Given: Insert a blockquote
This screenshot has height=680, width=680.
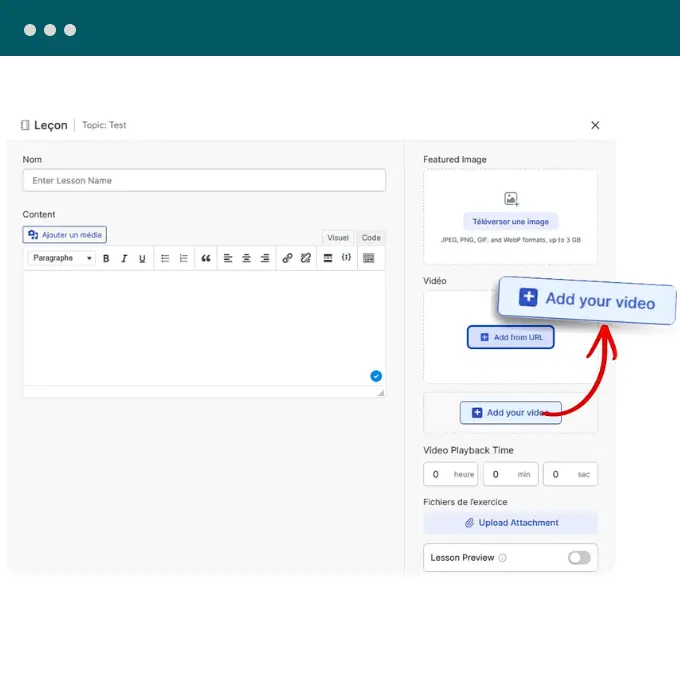Looking at the screenshot, I should click(x=206, y=258).
